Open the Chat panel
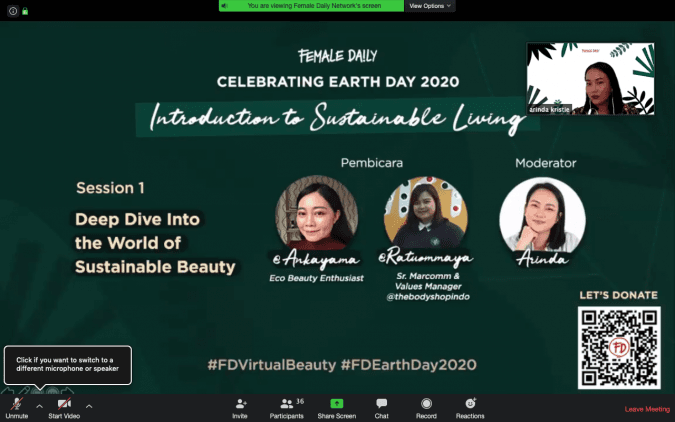675x422 pixels. 381,405
